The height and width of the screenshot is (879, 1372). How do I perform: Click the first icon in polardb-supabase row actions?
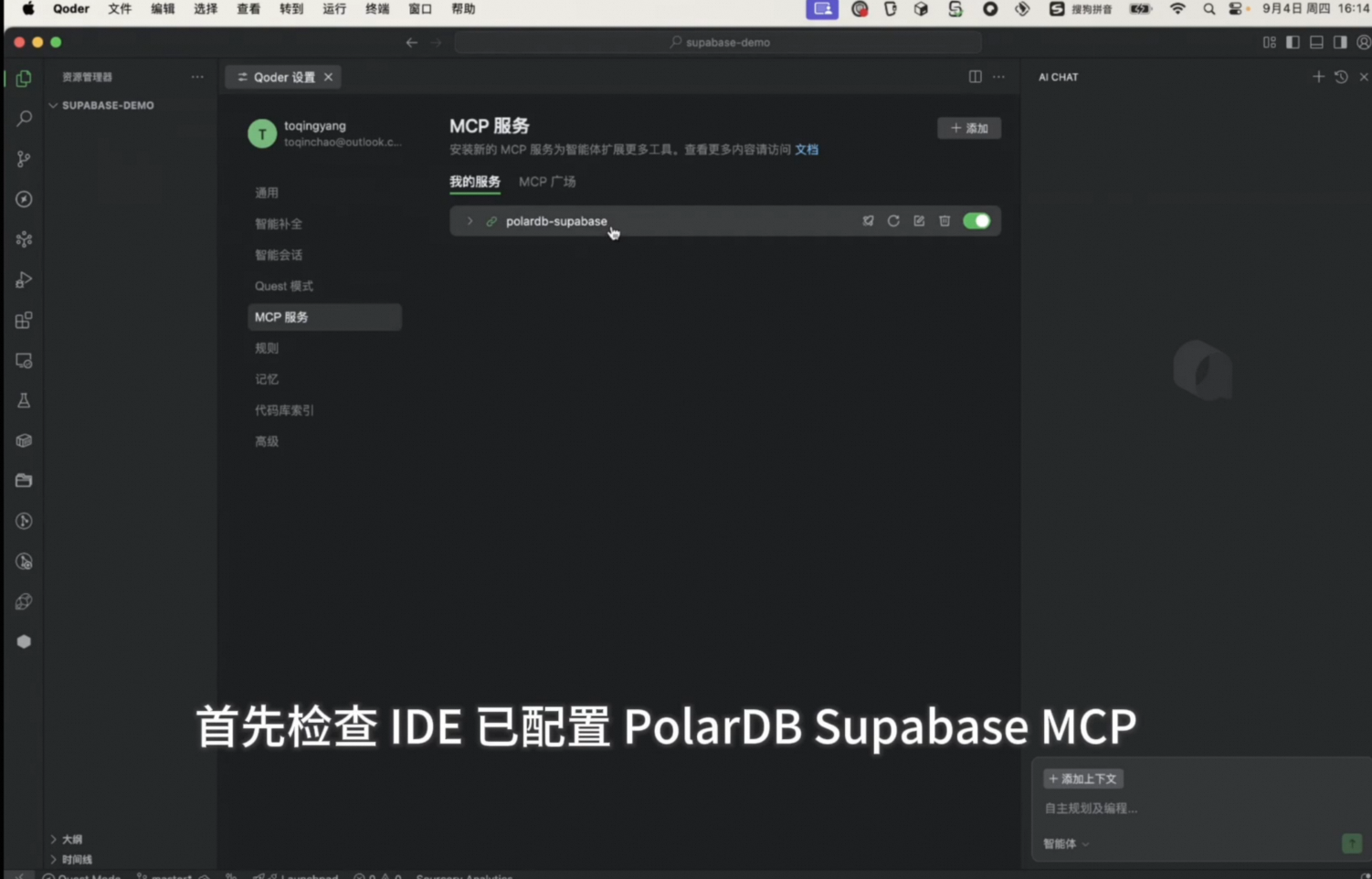coord(868,221)
